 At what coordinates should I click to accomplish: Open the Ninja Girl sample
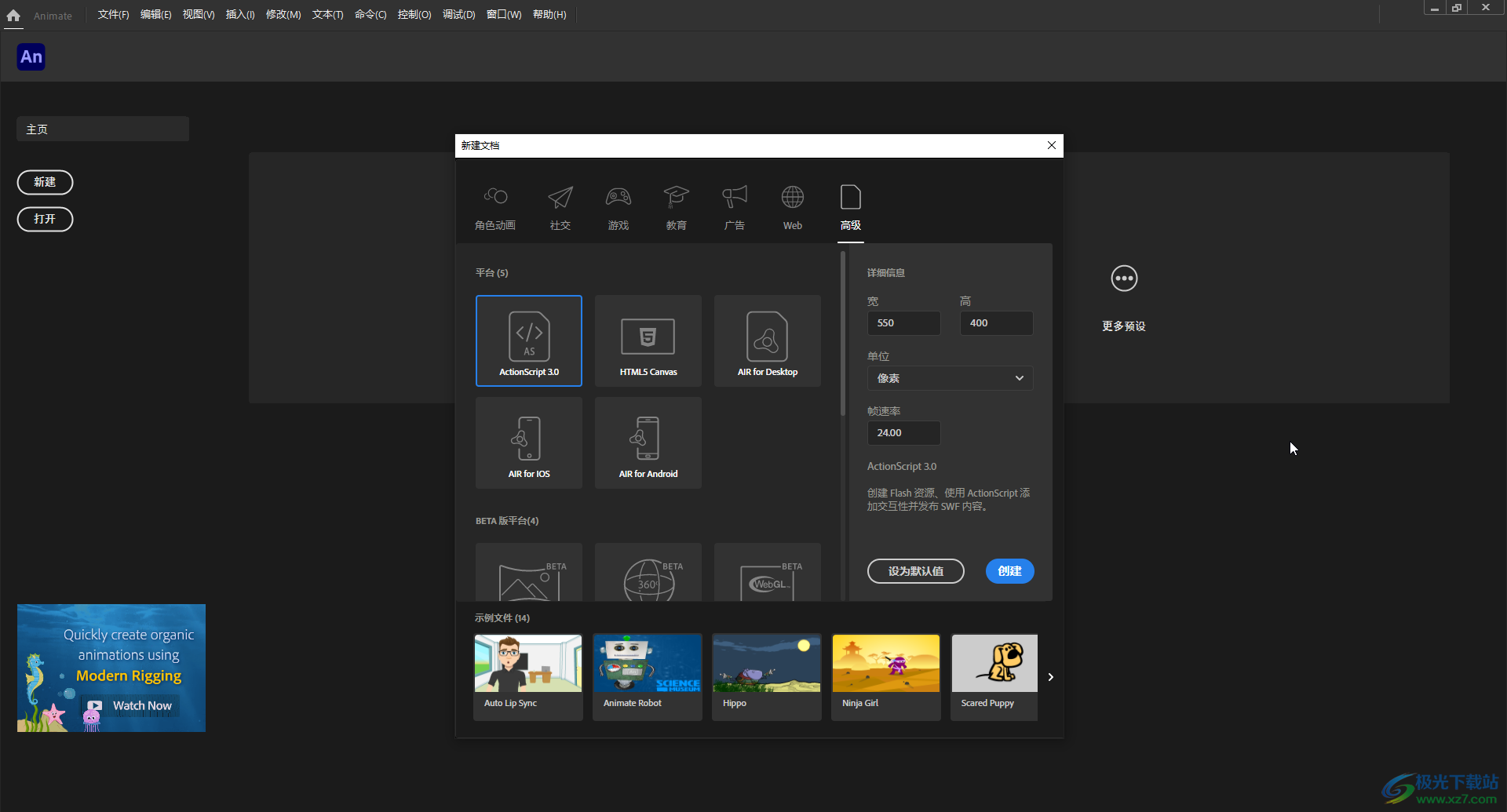tap(886, 677)
